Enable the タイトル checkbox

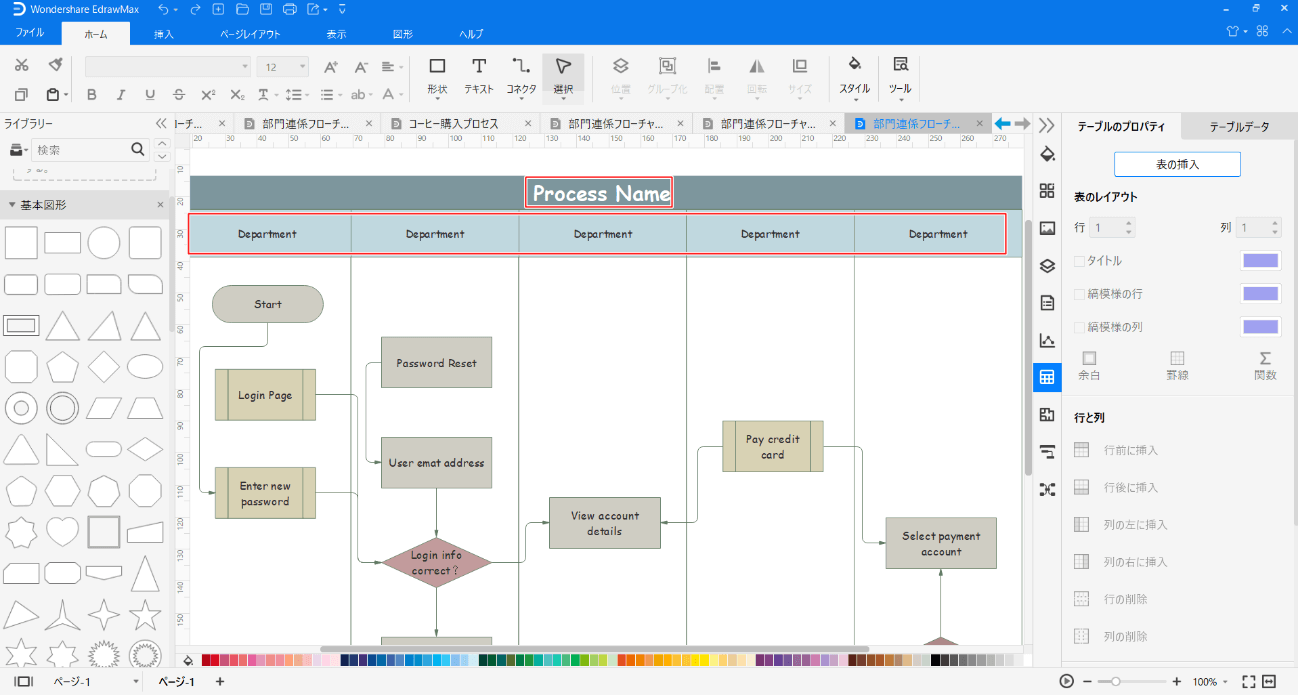pos(1079,261)
